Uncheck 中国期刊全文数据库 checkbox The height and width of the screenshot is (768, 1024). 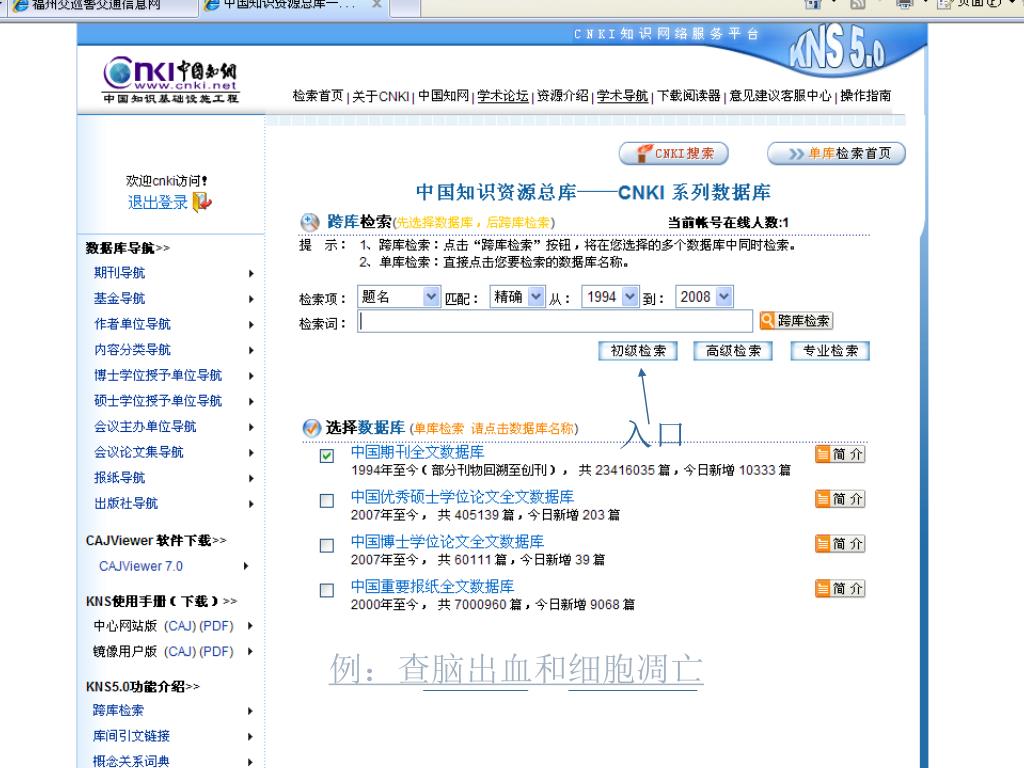point(327,455)
